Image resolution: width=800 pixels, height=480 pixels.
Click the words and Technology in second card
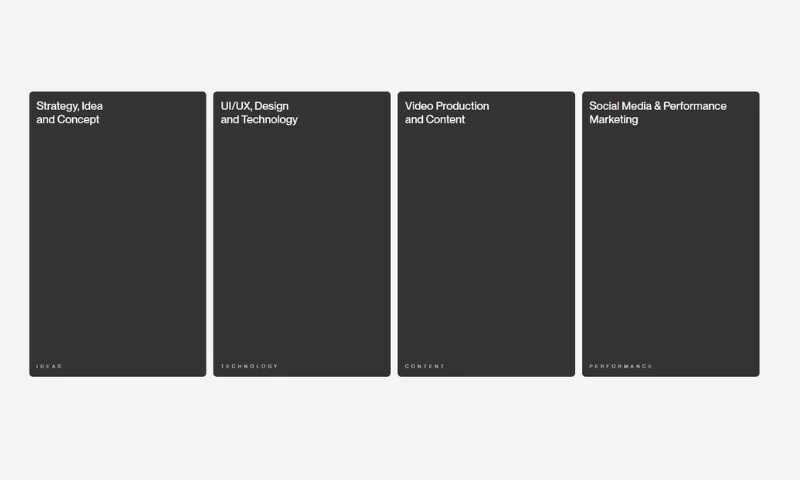tap(259, 120)
